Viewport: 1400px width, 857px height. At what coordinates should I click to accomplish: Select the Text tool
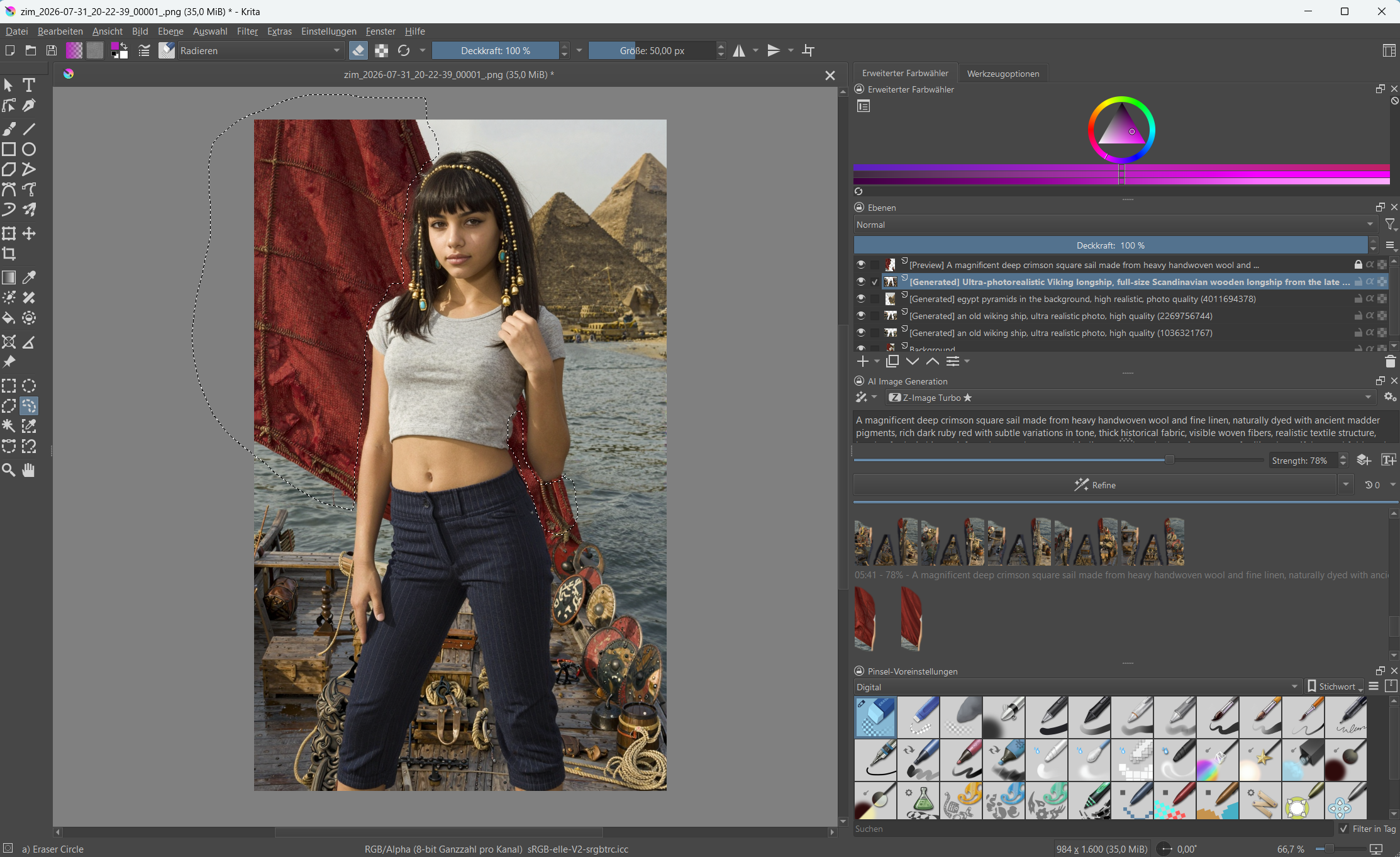(29, 85)
